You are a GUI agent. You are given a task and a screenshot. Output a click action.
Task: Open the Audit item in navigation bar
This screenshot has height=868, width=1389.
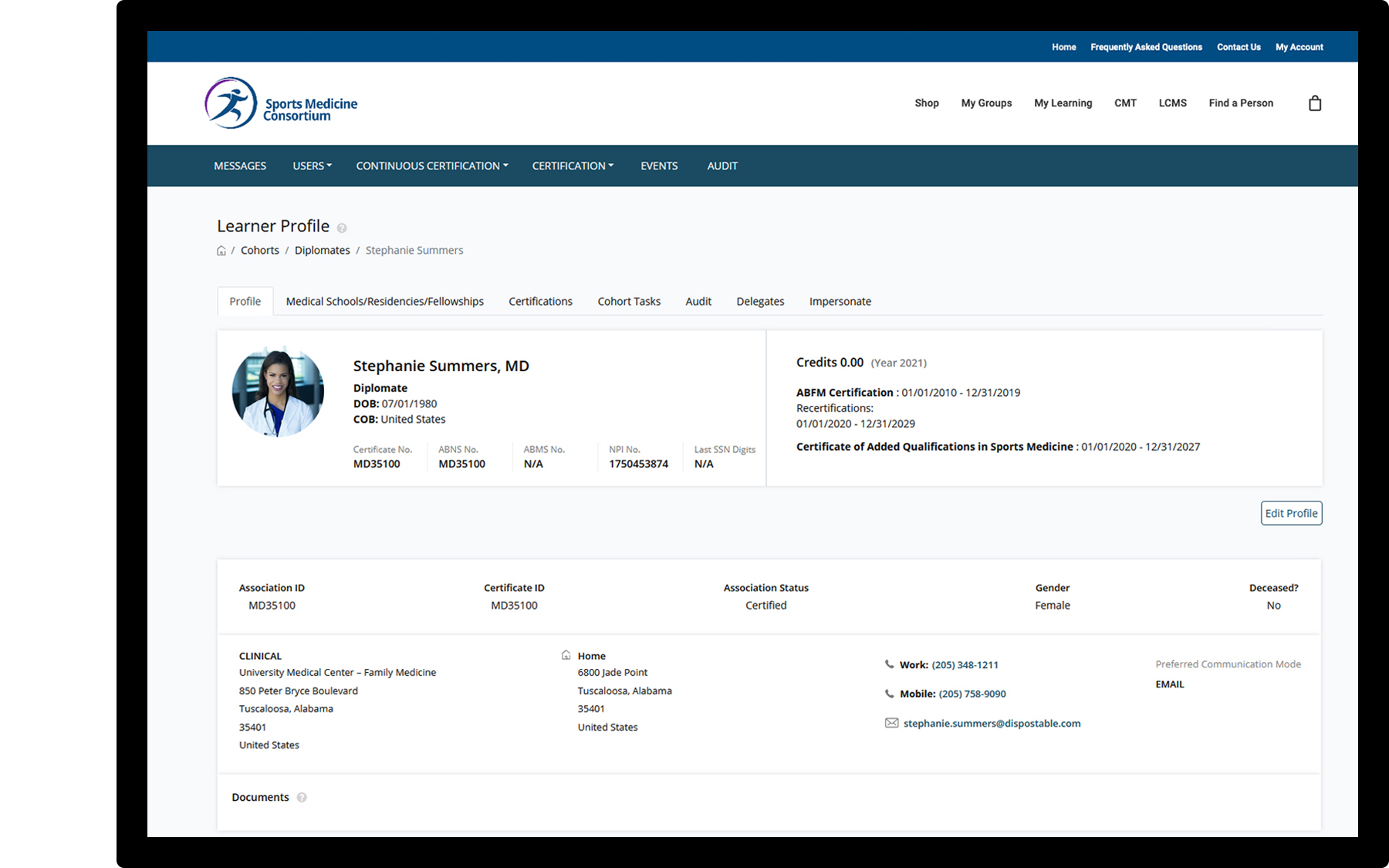[x=722, y=166]
